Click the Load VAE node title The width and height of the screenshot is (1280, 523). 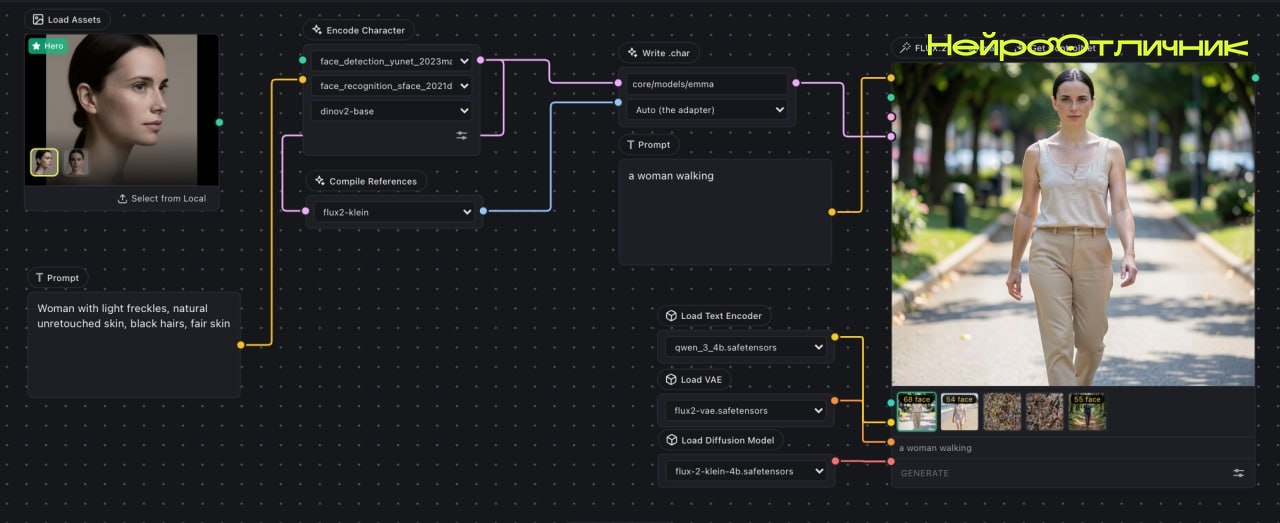pos(701,379)
